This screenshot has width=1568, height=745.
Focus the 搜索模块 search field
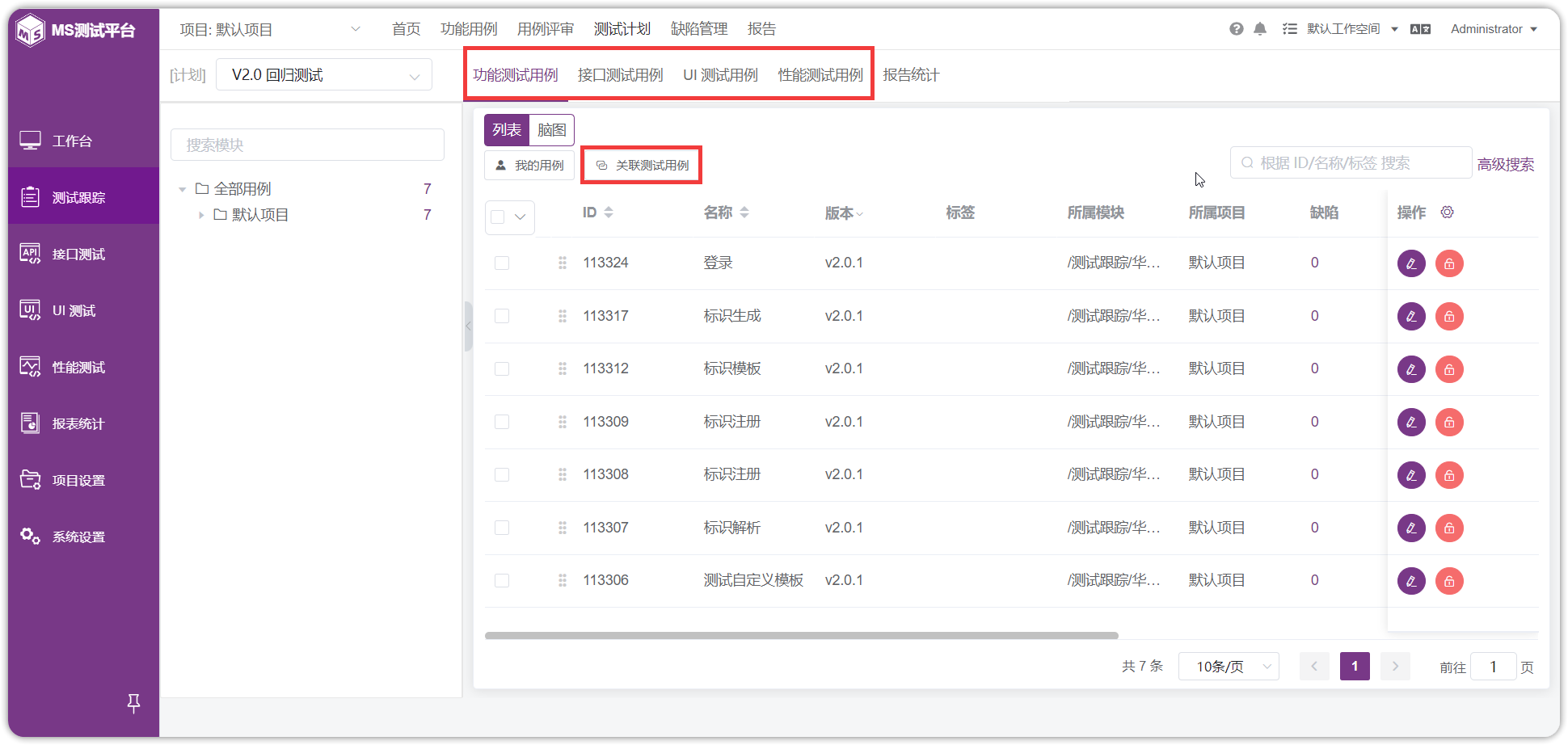307,145
